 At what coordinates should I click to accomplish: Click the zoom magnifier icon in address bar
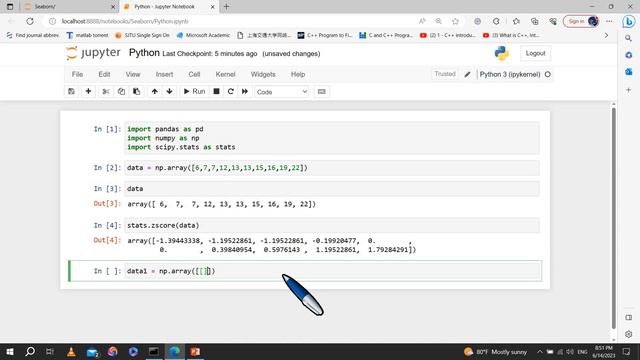(x=438, y=21)
